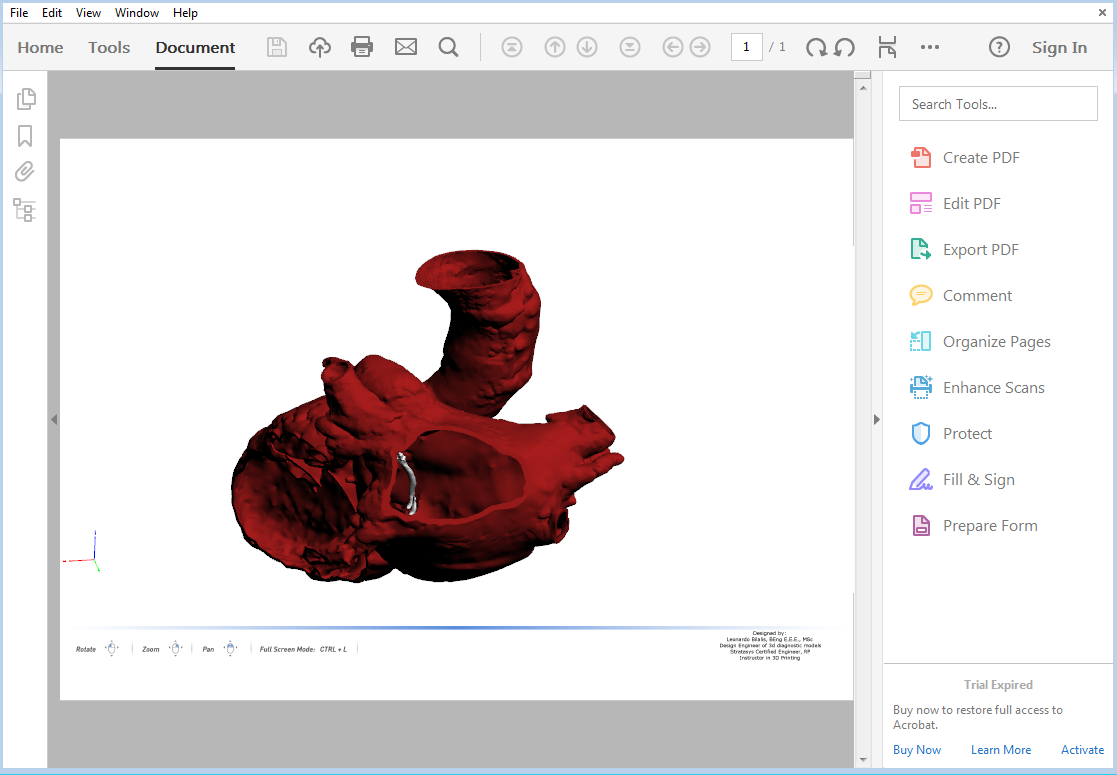Click the Learn More link
The height and width of the screenshot is (775, 1117).
(1001, 749)
